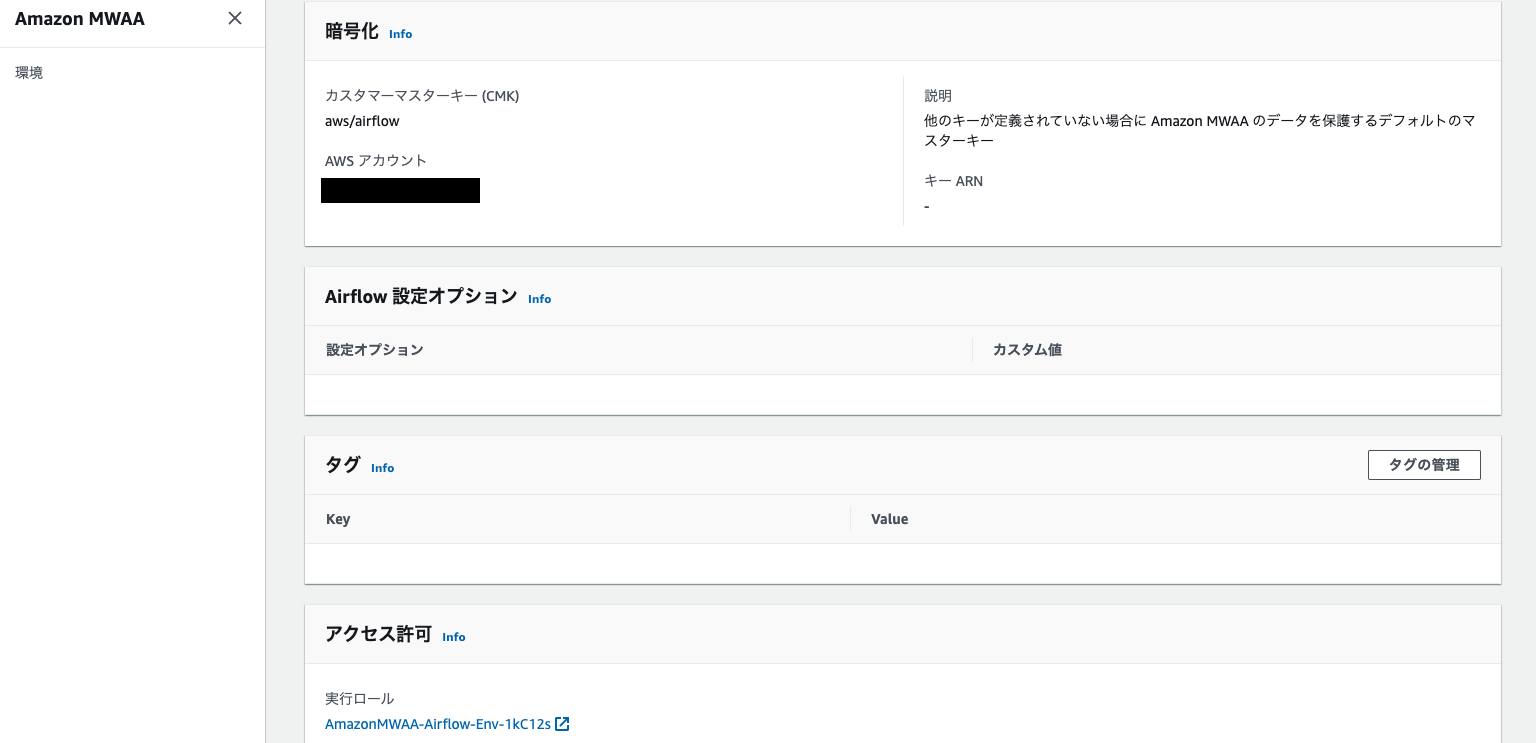This screenshot has height=743, width=1536.
Task: Click the external link icon beside the execution role
Action: pyautogui.click(x=563, y=723)
